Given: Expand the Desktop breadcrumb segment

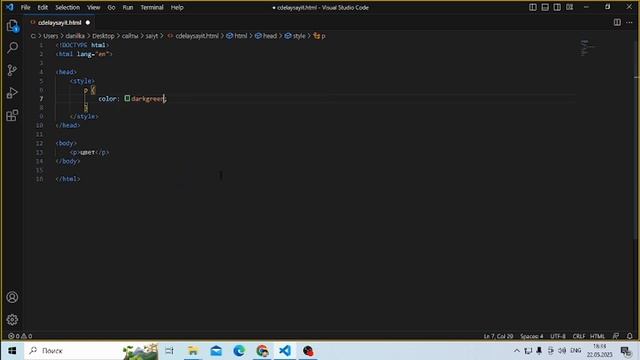Looking at the screenshot, I should coord(103,36).
